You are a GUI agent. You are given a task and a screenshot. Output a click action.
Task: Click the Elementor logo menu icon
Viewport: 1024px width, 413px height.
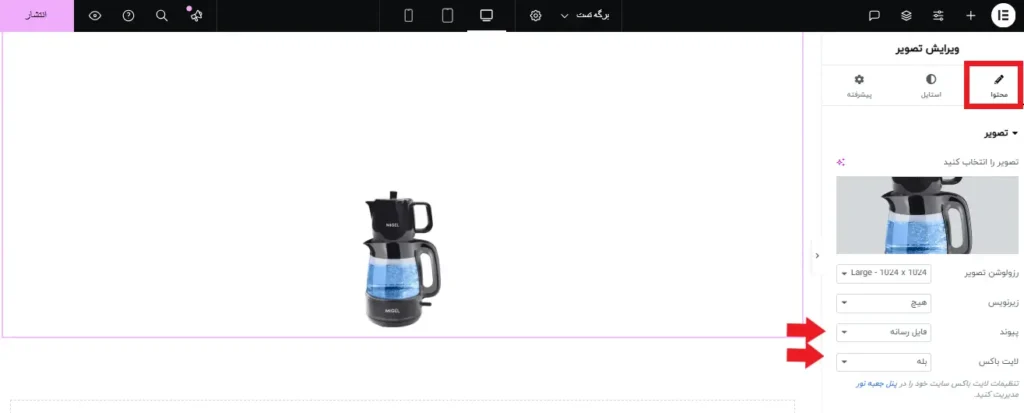pyautogui.click(x=1003, y=16)
